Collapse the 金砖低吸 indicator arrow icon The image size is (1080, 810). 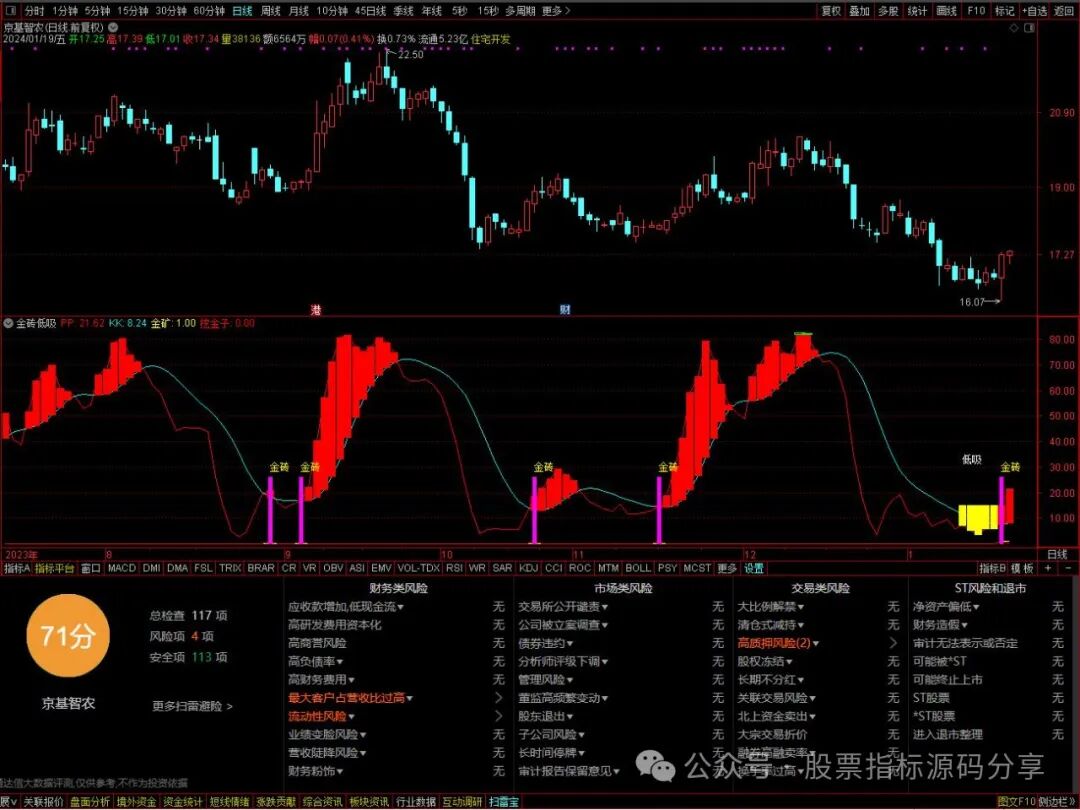[x=8, y=323]
